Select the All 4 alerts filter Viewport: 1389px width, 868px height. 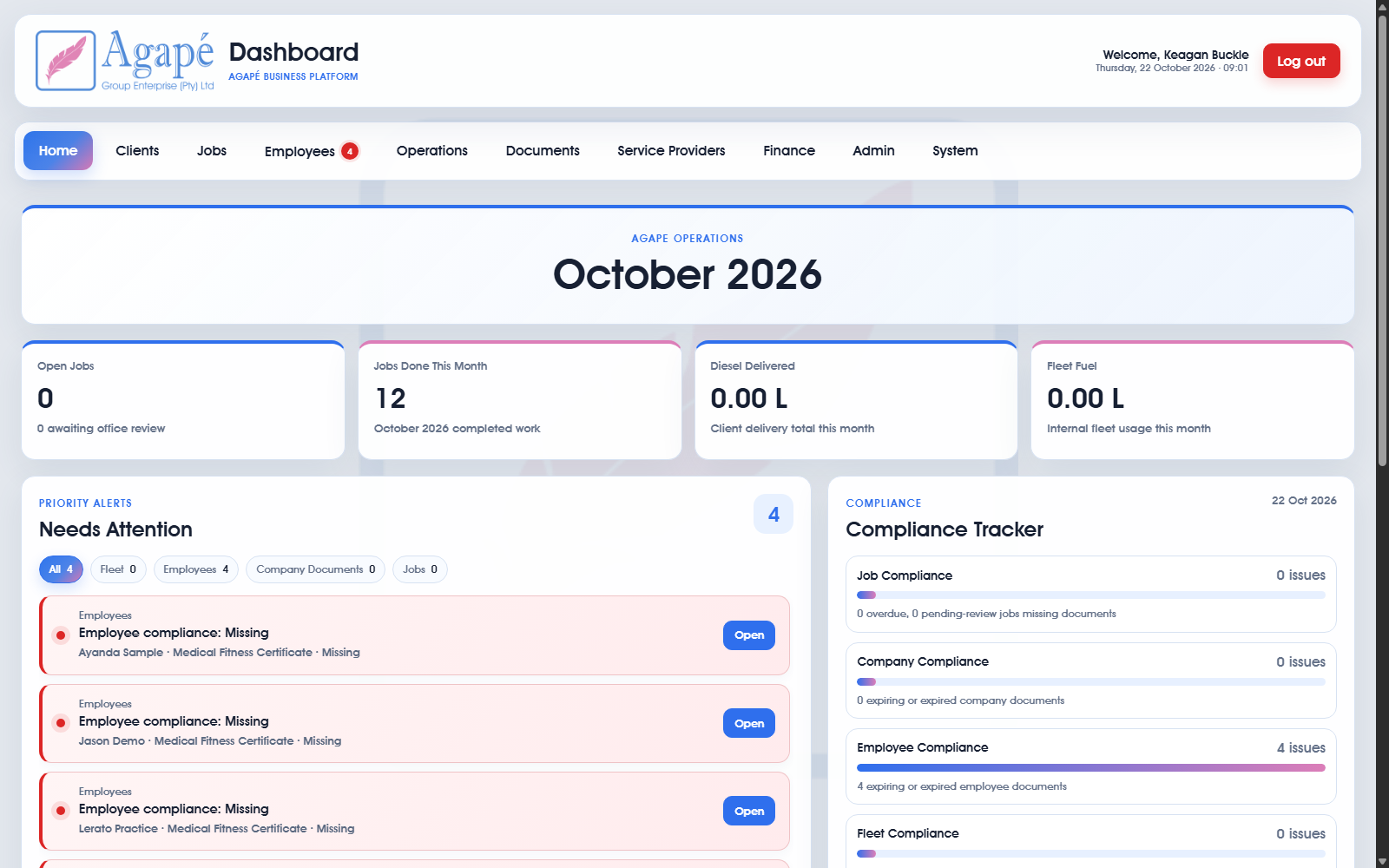61,569
